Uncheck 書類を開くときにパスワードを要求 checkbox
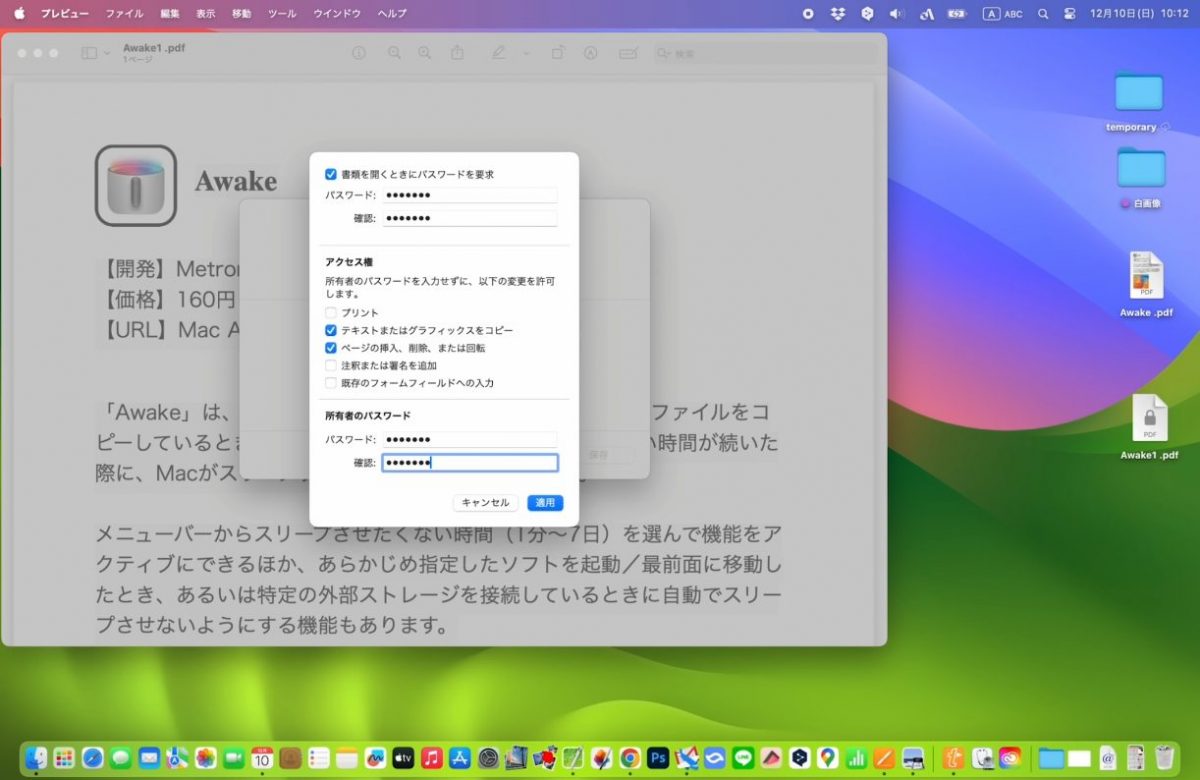 click(x=331, y=174)
